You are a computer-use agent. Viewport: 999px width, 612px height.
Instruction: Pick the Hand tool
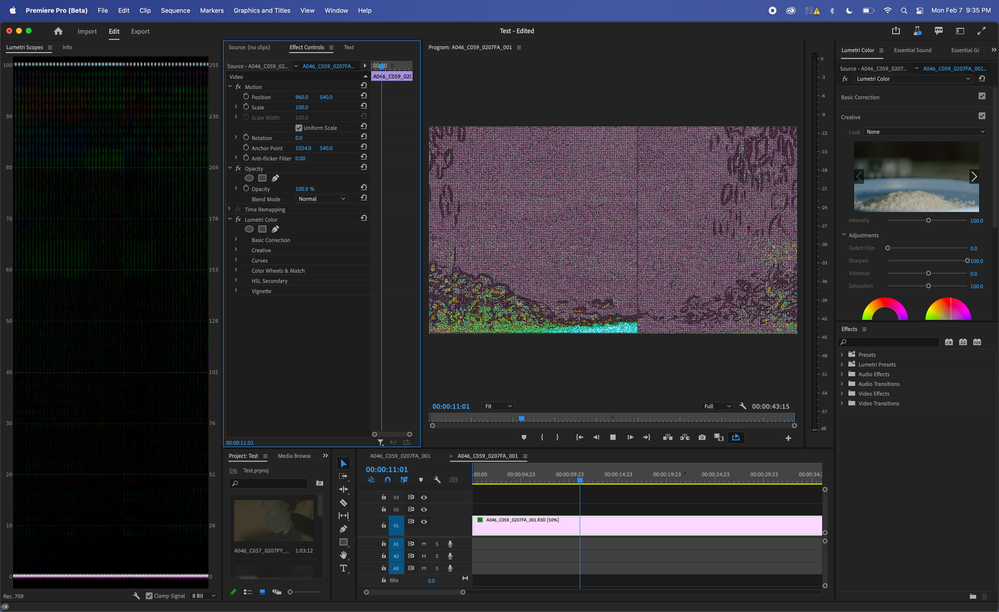(x=343, y=555)
